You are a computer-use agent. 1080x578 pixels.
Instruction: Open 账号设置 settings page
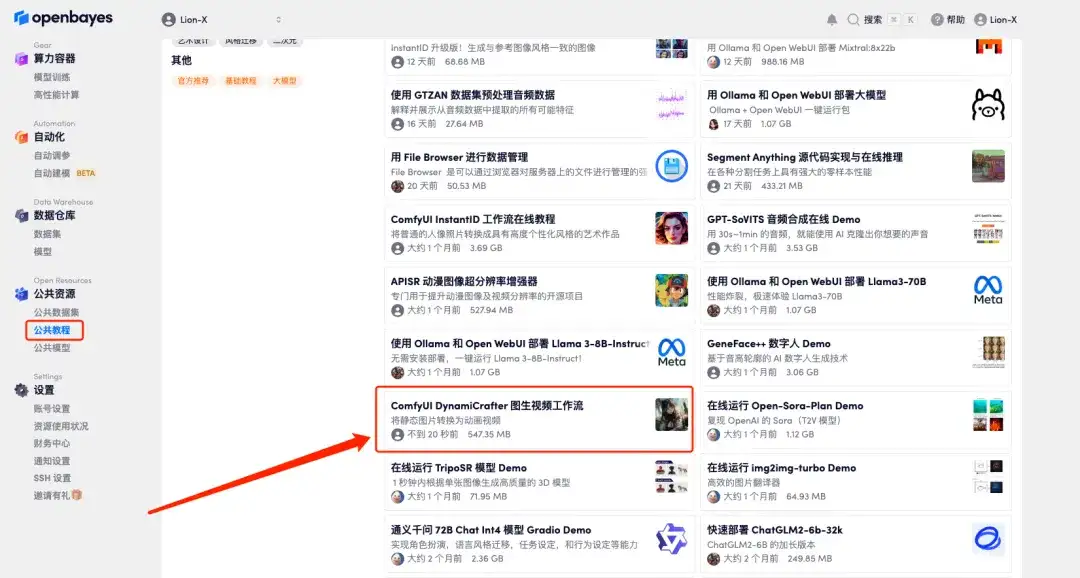(x=52, y=409)
